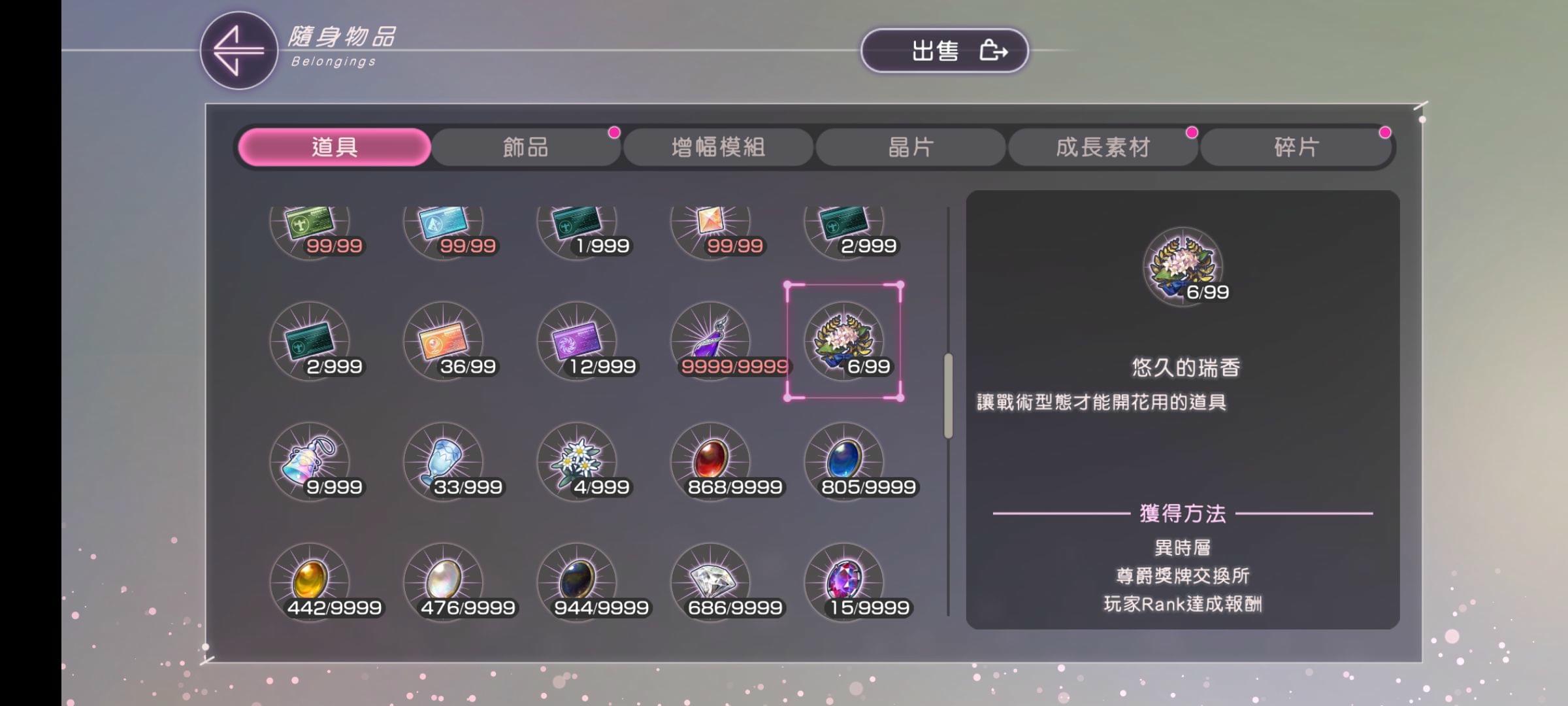Viewport: 1568px width, 706px height.
Task: Select the red gem item 868/9999
Action: coord(711,462)
